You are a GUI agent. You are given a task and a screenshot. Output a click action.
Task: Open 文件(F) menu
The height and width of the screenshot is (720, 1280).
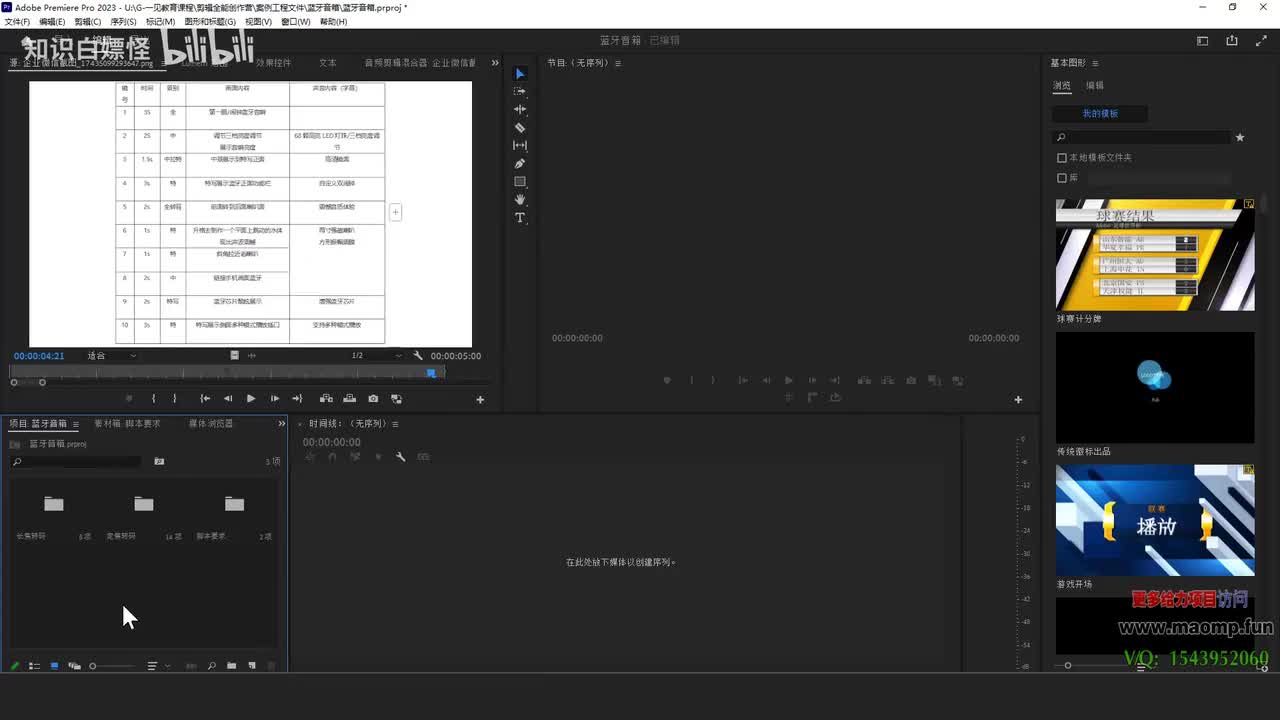tap(17, 21)
